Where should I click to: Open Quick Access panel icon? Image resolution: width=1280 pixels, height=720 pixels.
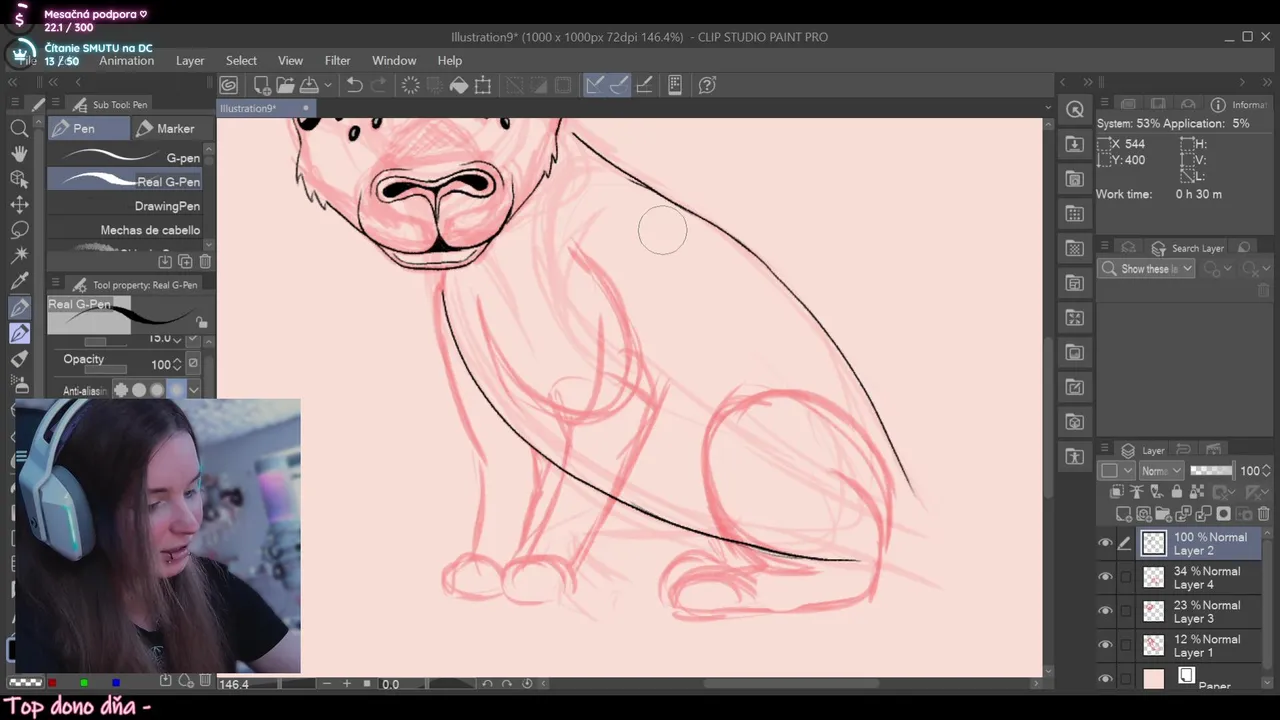click(1075, 109)
